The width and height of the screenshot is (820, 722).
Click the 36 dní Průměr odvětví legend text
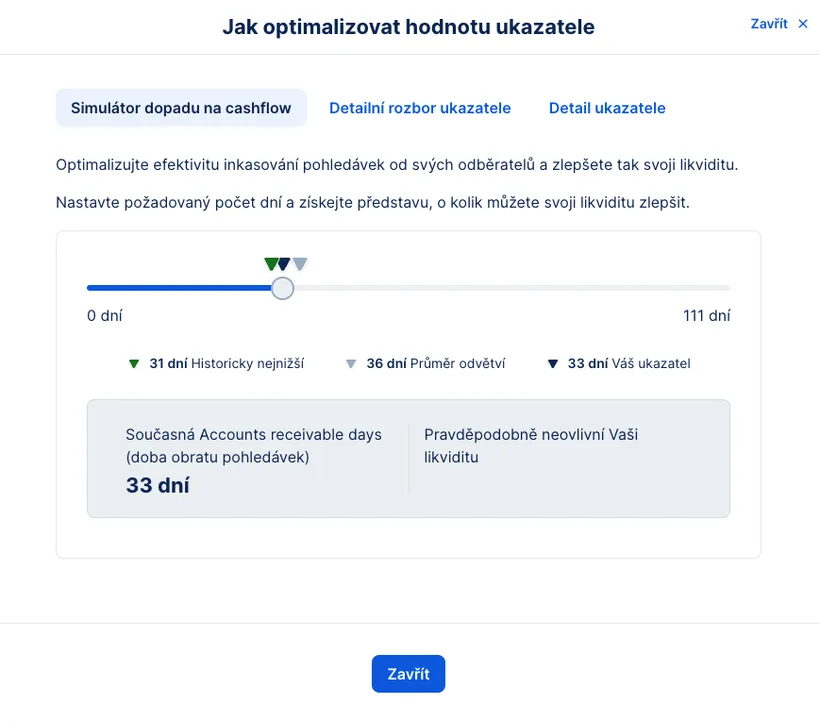pyautogui.click(x=435, y=364)
